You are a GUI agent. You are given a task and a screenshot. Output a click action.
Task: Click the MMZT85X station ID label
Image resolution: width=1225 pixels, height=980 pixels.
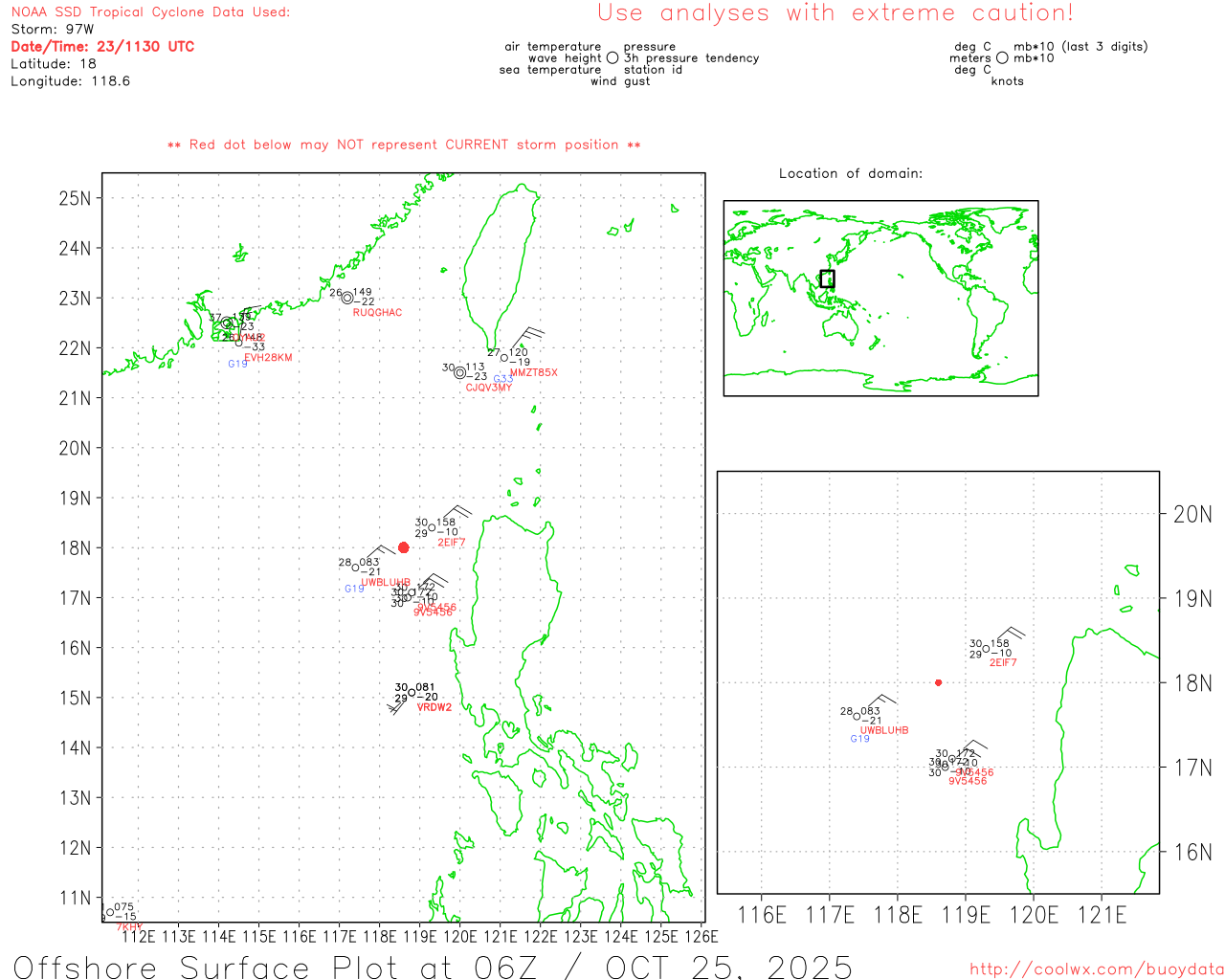[533, 373]
